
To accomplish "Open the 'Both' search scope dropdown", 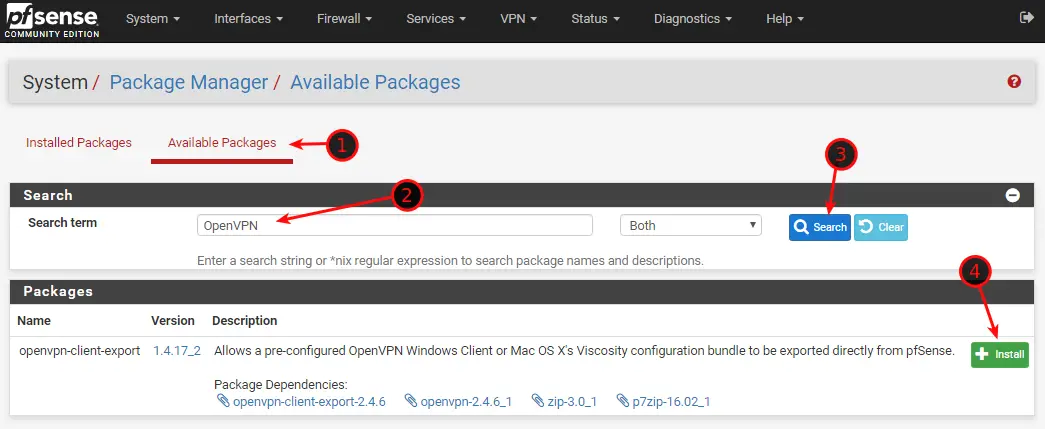I will [x=691, y=225].
